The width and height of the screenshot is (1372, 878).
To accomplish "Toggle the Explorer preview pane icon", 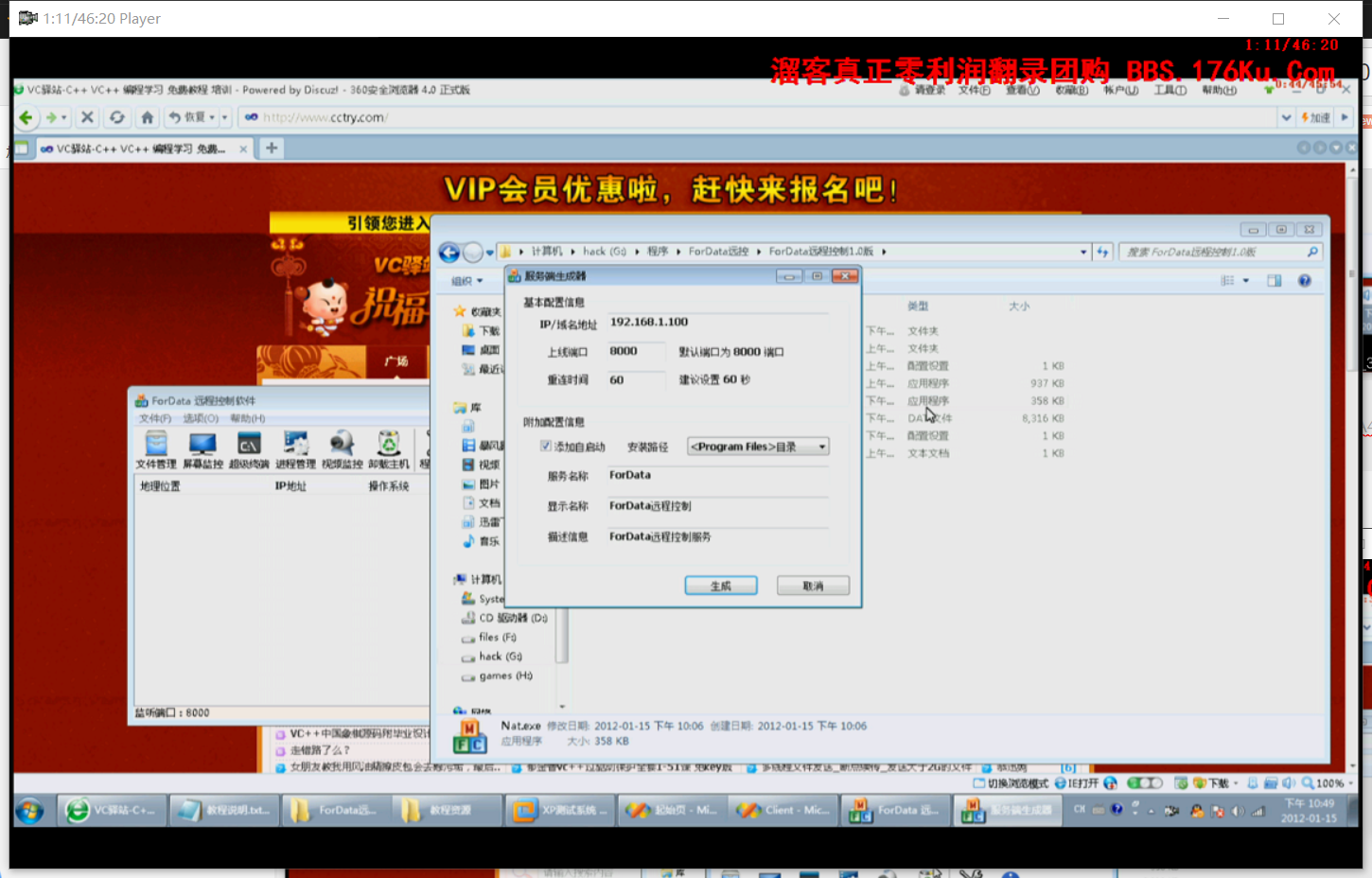I will point(1275,281).
